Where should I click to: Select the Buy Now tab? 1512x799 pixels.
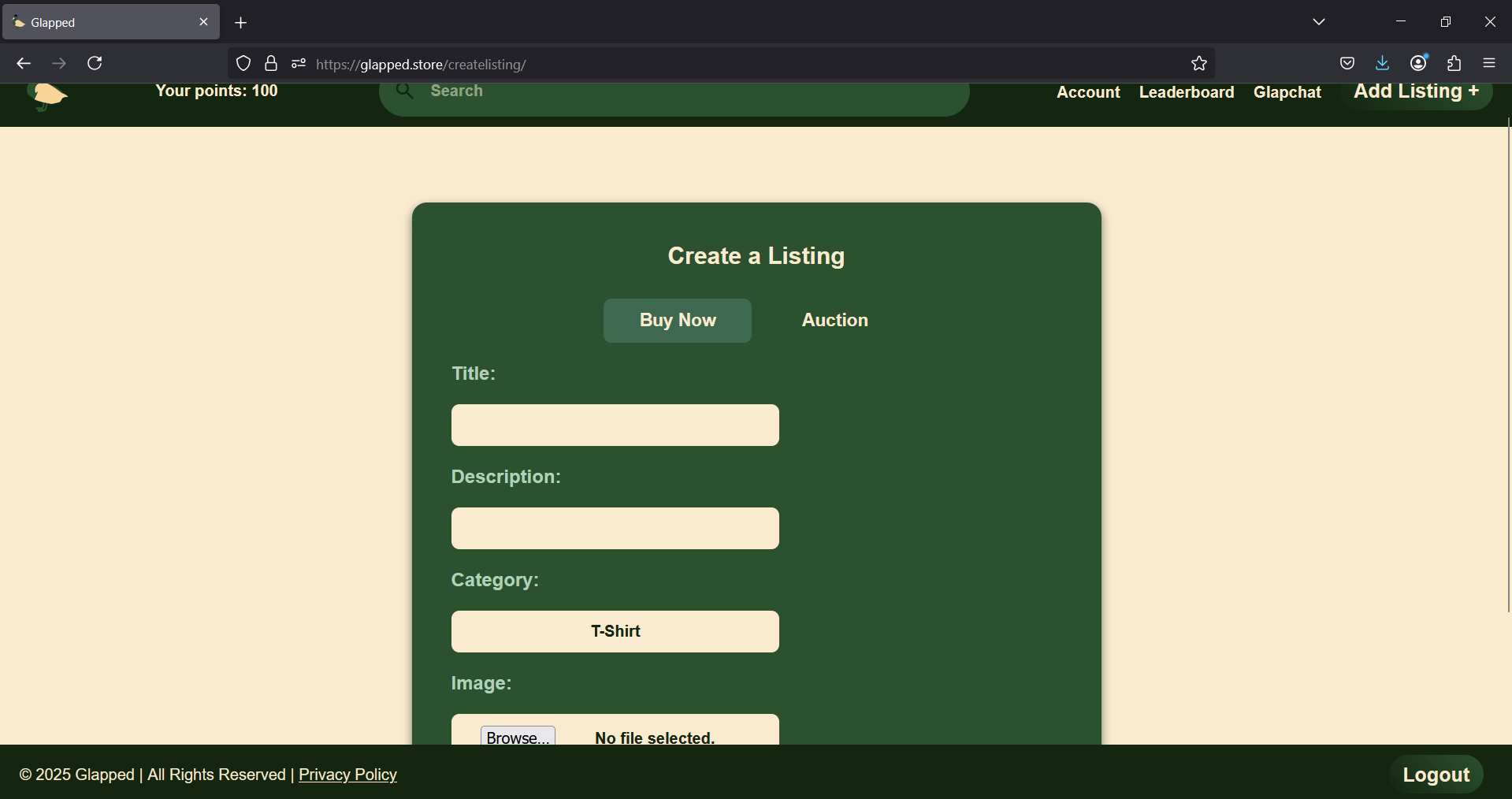coord(678,321)
